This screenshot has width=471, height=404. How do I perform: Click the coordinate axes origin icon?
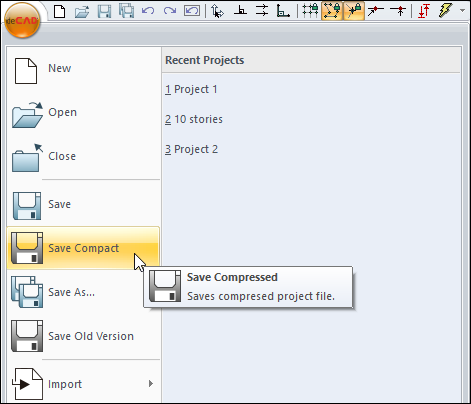tap(283, 11)
